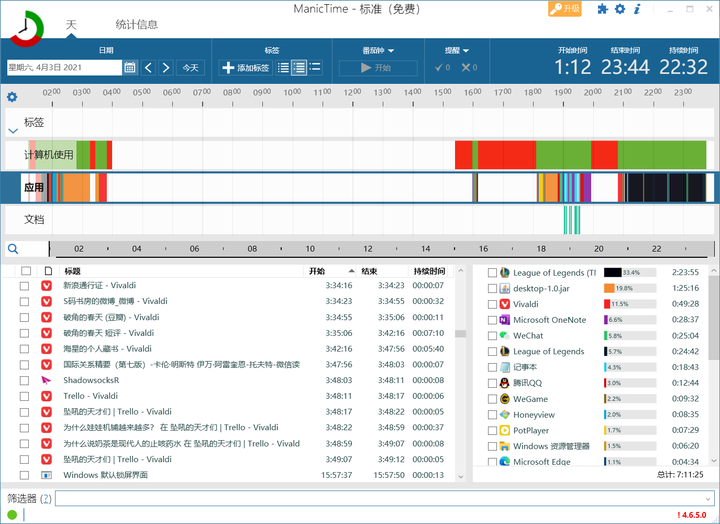This screenshot has width=720, height=524.
Task: Switch to the 天 tab
Action: (71, 24)
